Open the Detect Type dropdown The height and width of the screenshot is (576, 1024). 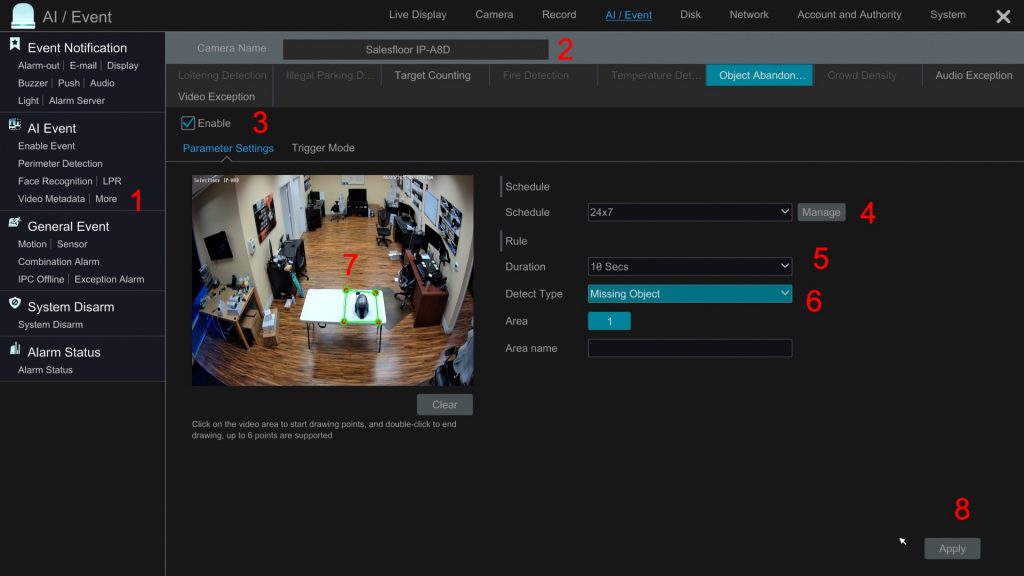(689, 294)
